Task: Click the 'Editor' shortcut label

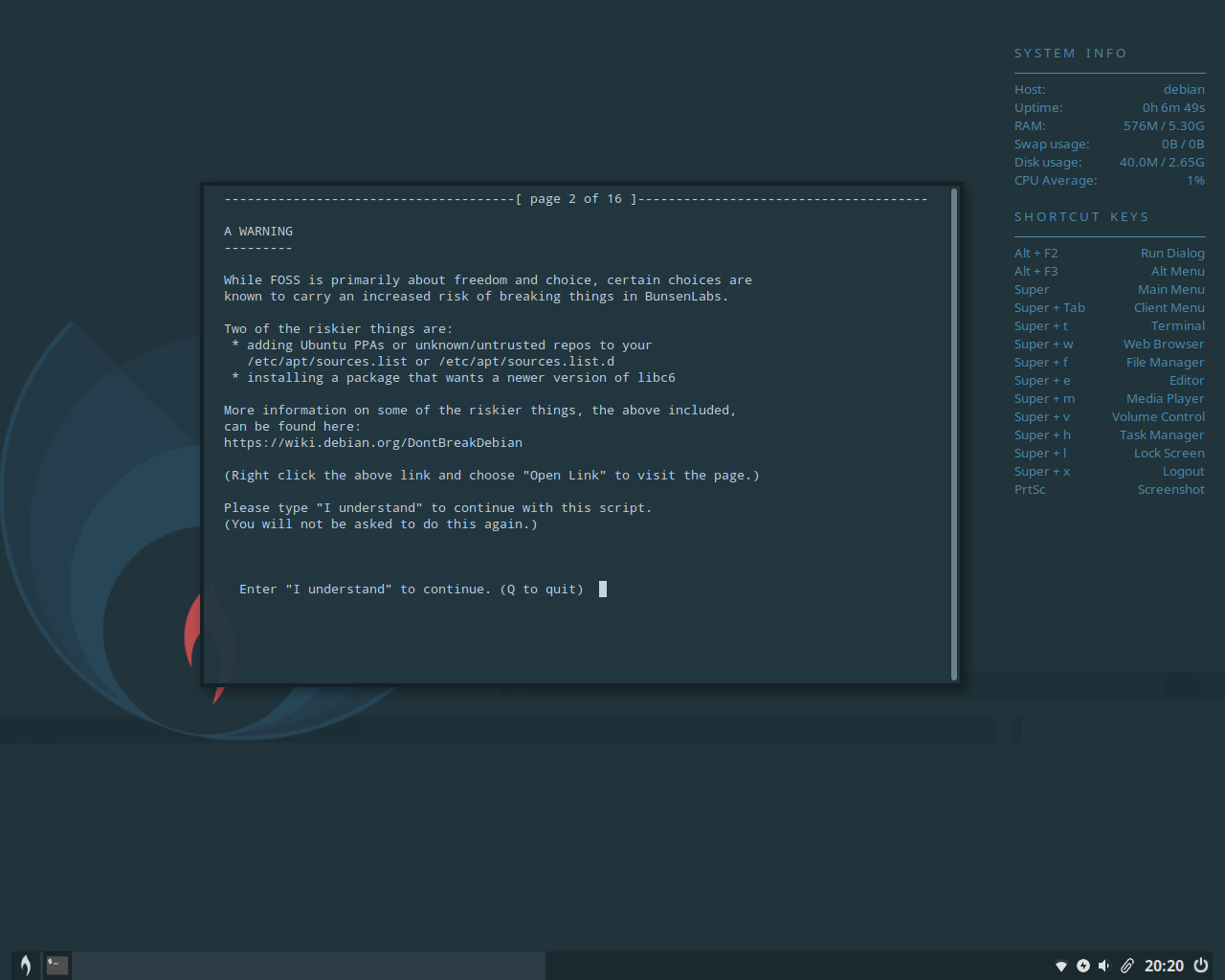Action: [x=1187, y=380]
